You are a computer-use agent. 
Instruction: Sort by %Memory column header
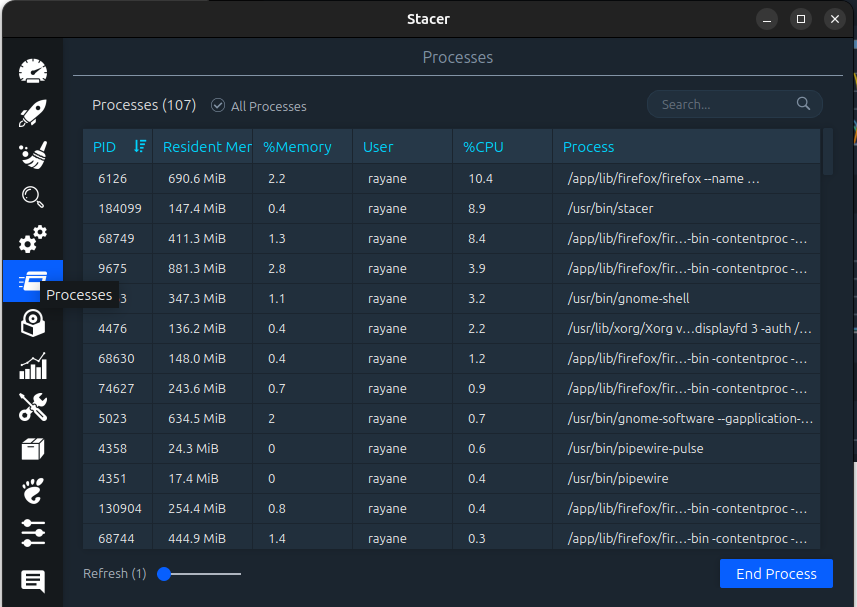[x=302, y=147]
